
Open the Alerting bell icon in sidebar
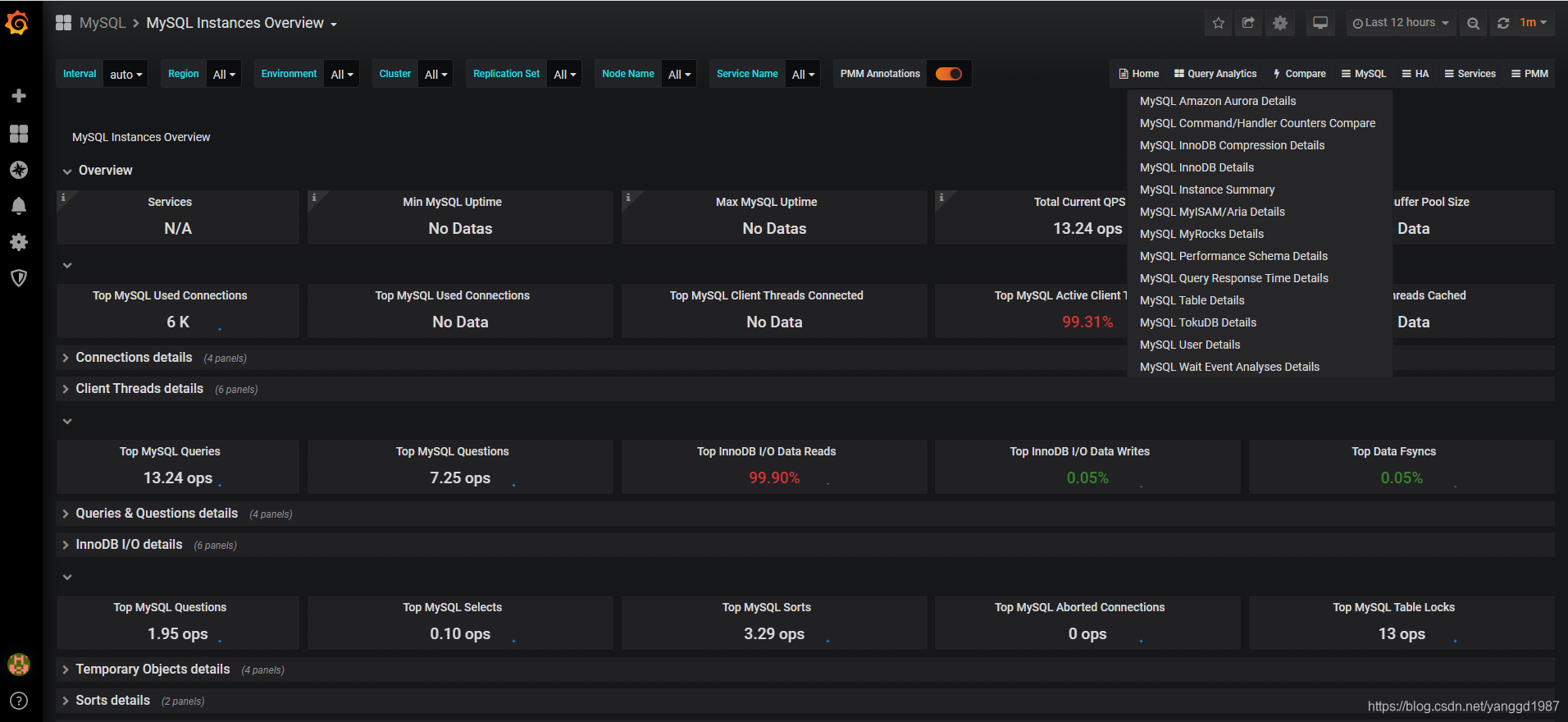pos(18,206)
